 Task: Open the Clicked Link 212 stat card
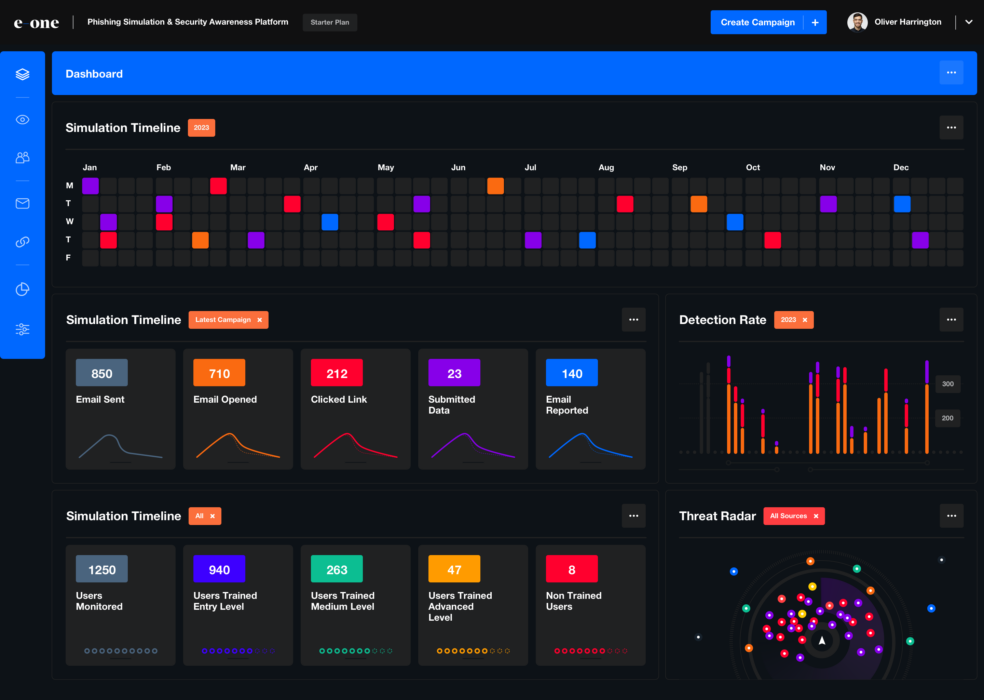click(355, 409)
